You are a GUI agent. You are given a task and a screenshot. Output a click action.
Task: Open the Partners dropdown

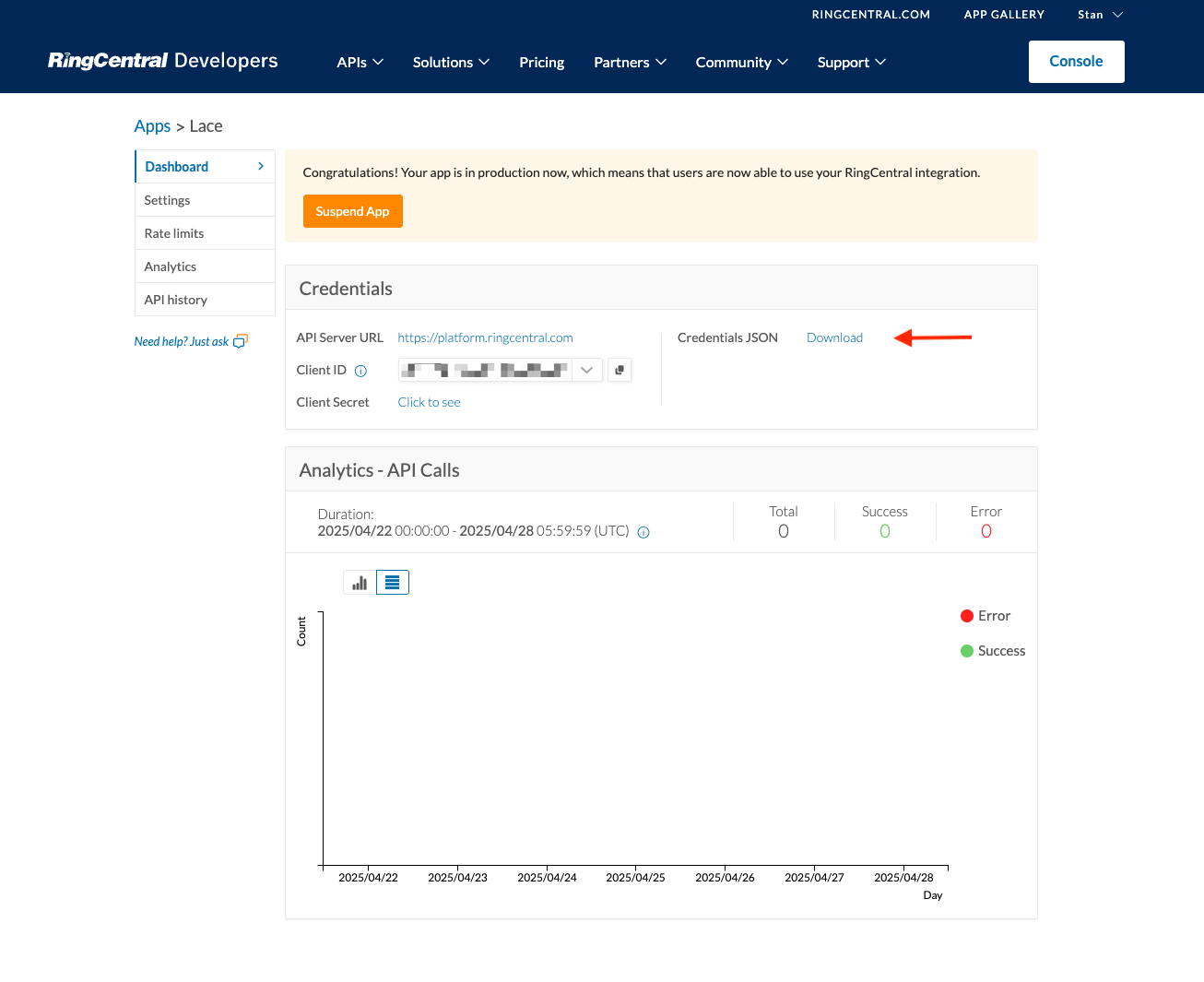click(x=630, y=62)
